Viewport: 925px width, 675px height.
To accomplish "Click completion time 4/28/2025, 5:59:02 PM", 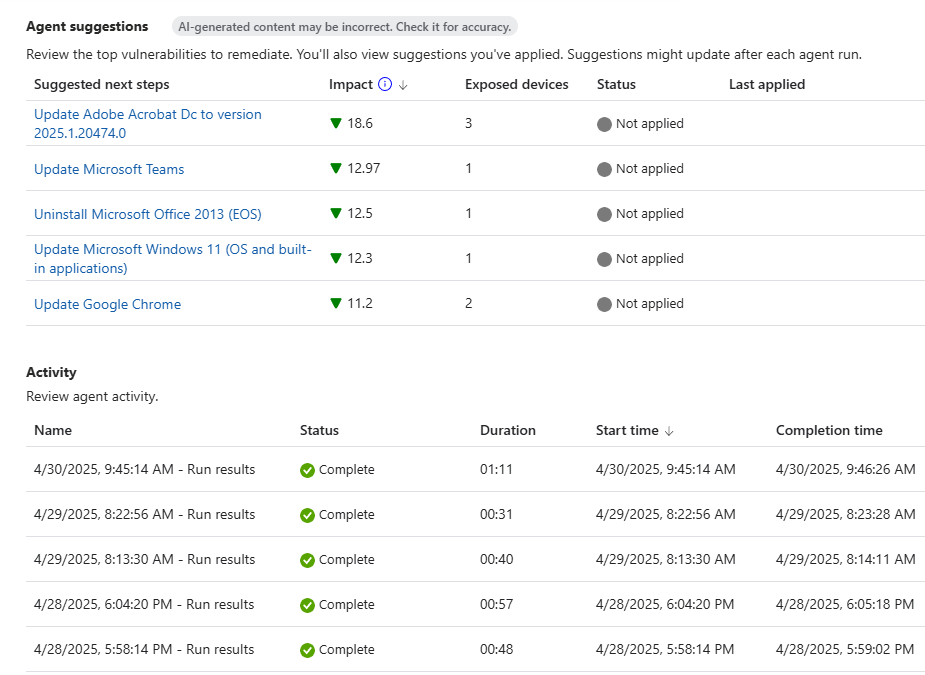I will (x=845, y=650).
